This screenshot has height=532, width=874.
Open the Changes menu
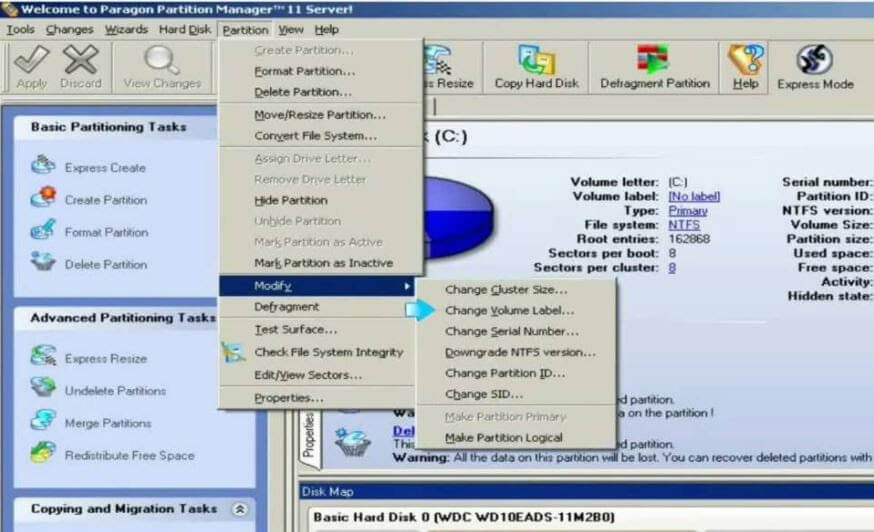pos(70,30)
